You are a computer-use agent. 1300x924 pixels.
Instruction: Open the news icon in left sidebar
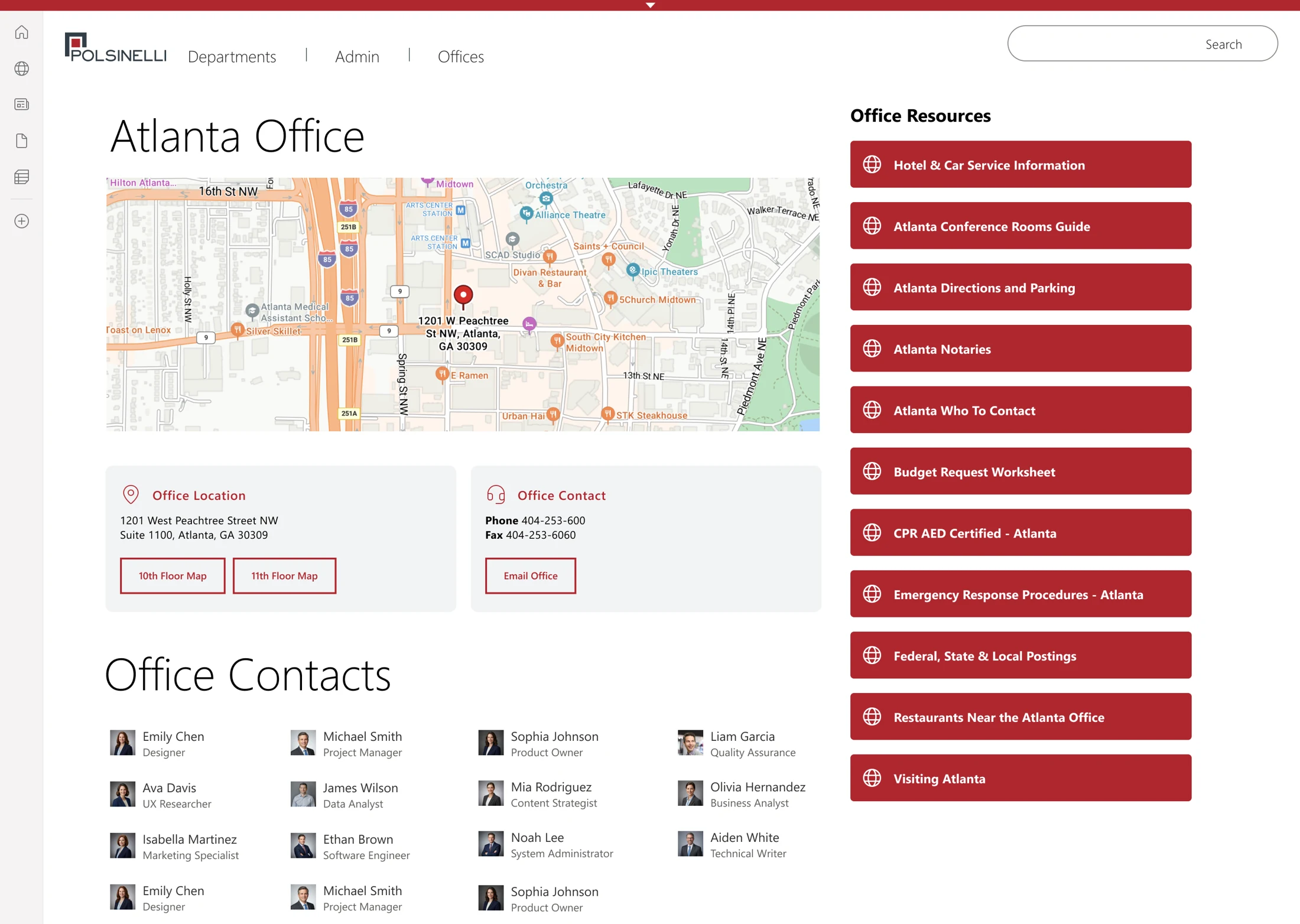[x=22, y=105]
